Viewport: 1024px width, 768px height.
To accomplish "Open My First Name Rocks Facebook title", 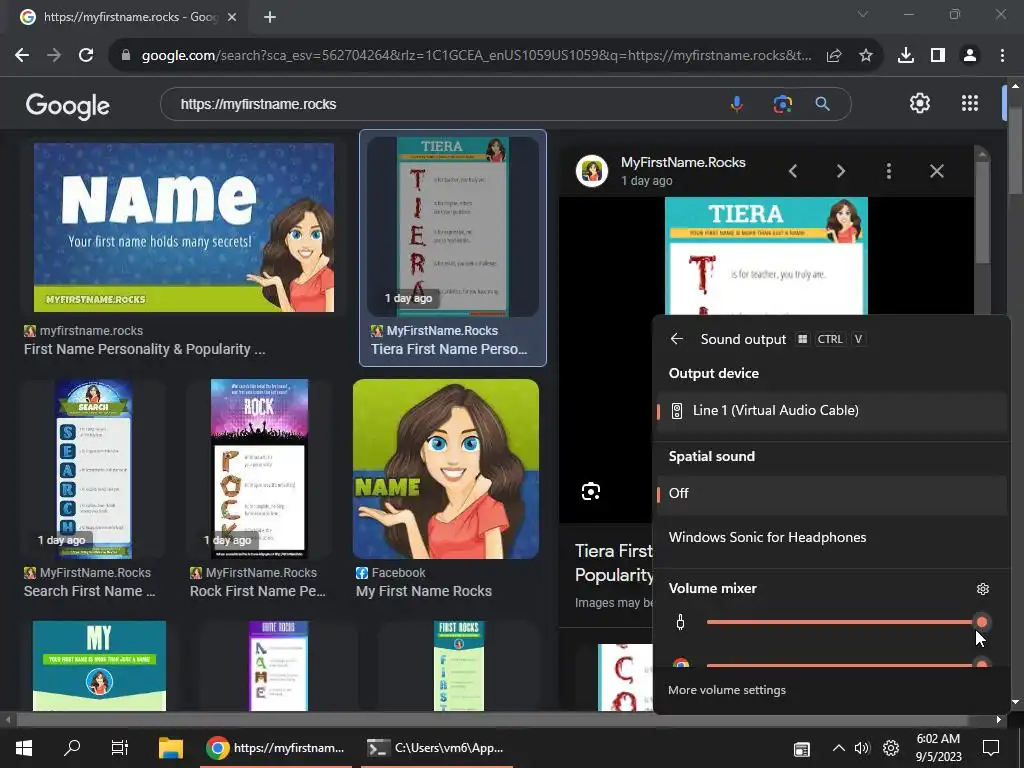I will point(424,592).
